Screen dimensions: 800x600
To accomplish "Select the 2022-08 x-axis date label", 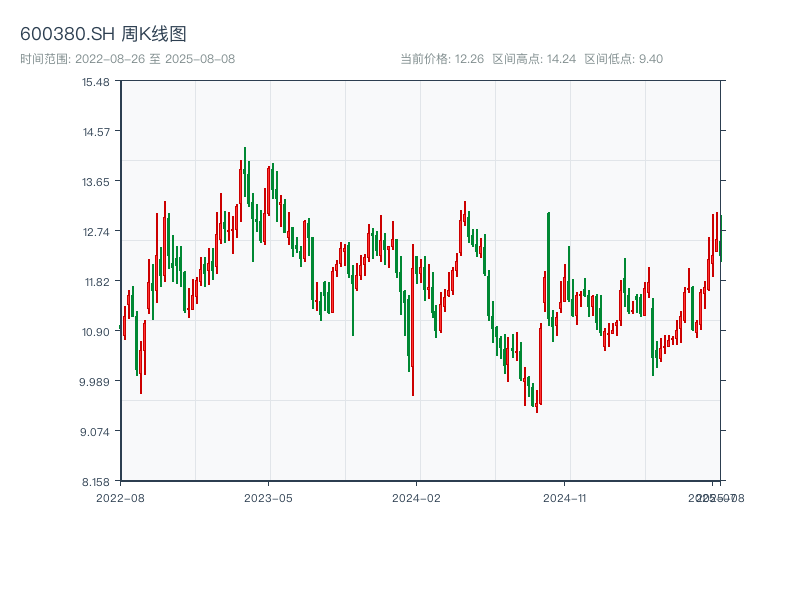I will [x=120, y=497].
